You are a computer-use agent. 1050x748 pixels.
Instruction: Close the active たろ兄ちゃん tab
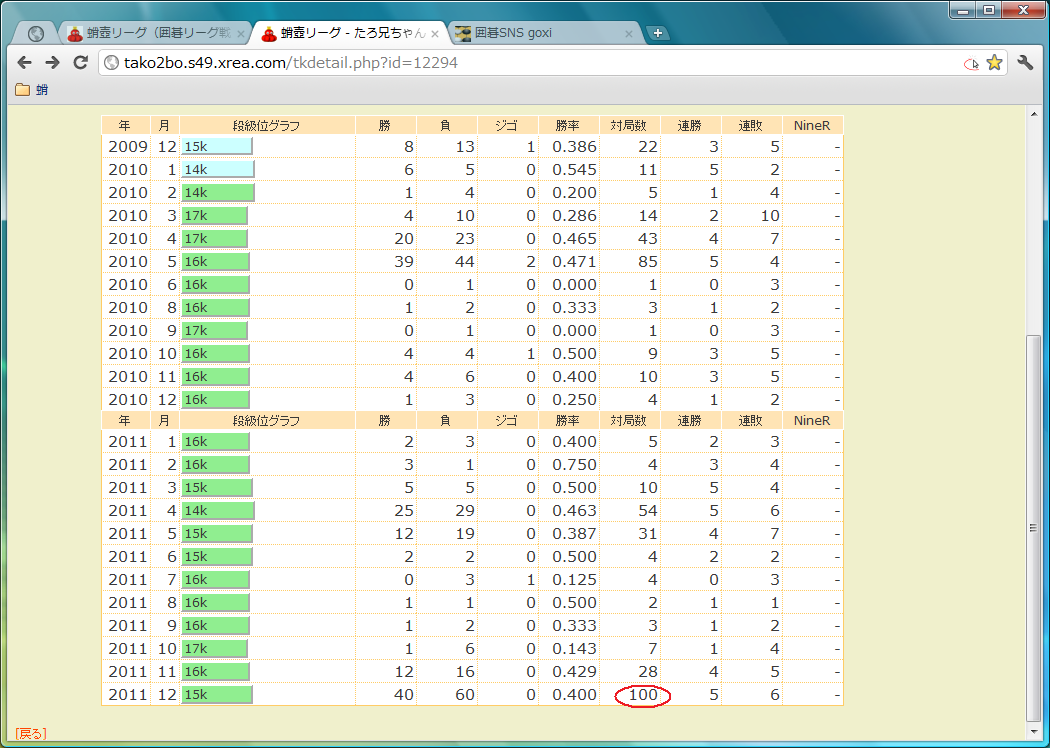435,33
